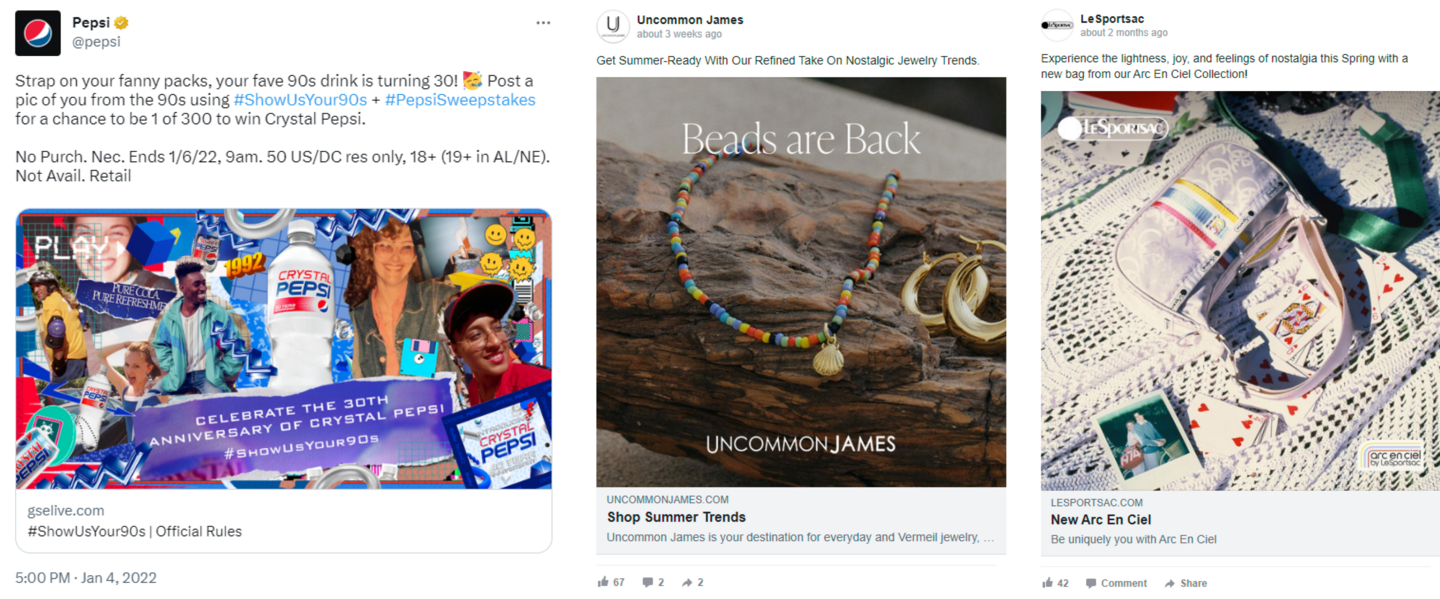Open the Crystal Pepsi anniversary image
Screen dimensions: 1440x599
tap(283, 348)
